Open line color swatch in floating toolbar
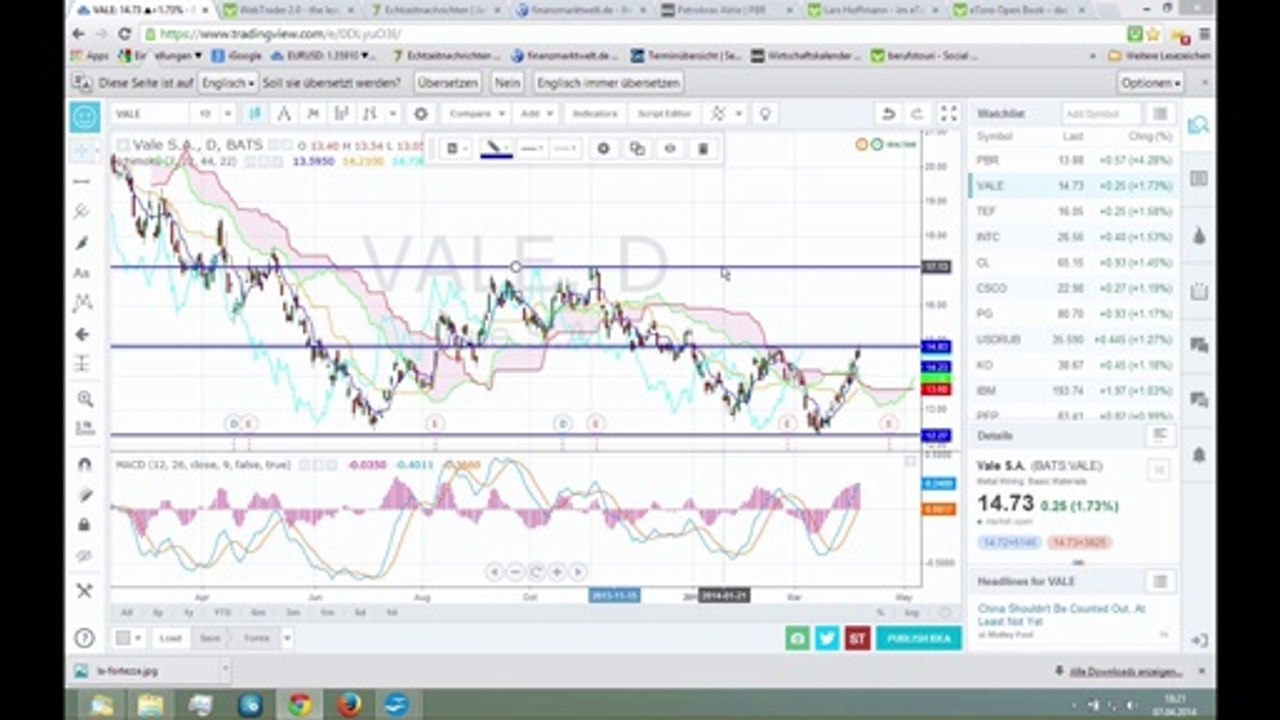This screenshot has width=1280, height=720. click(497, 149)
